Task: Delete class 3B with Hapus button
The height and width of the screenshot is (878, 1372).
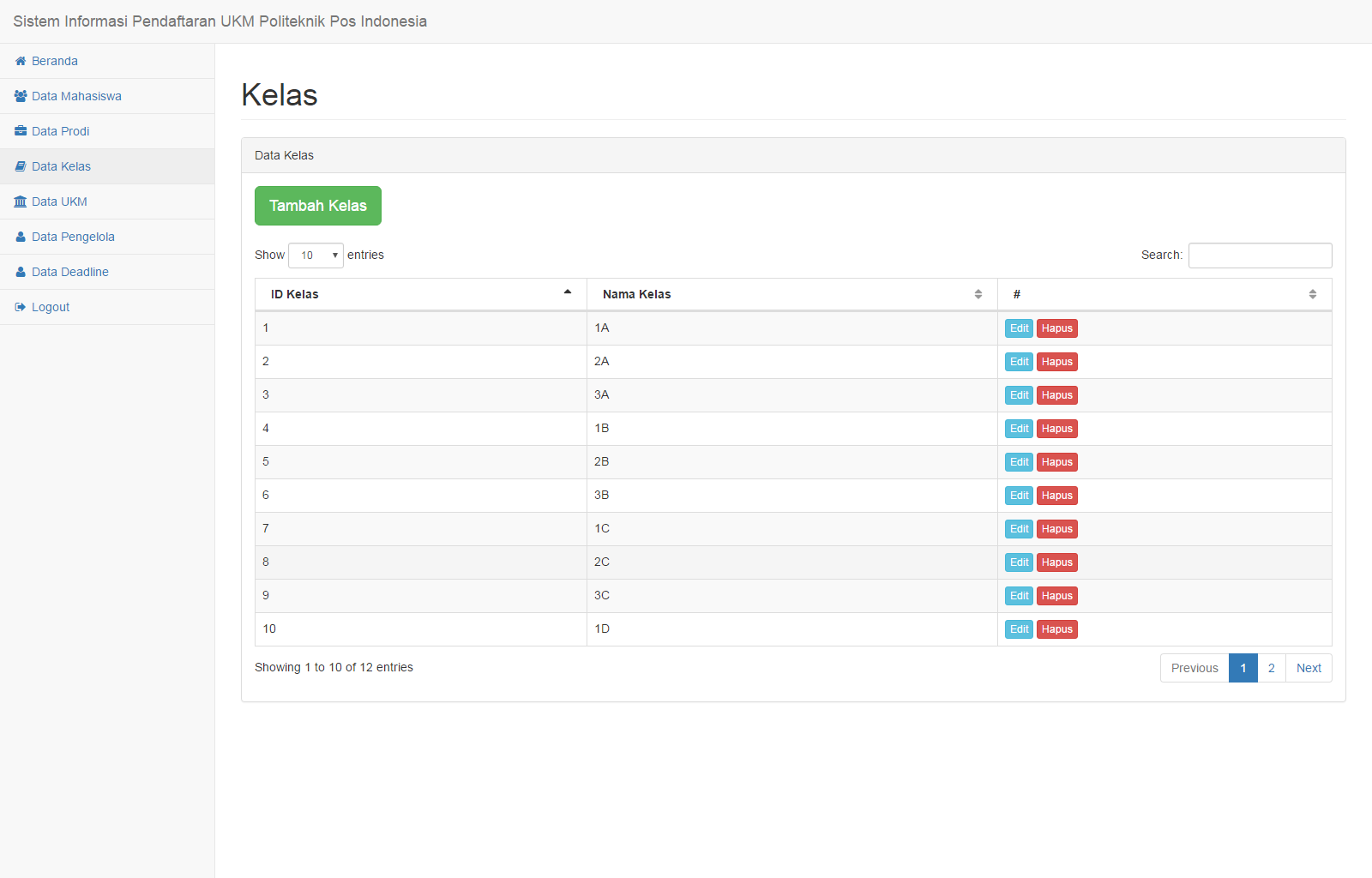Action: click(1056, 496)
